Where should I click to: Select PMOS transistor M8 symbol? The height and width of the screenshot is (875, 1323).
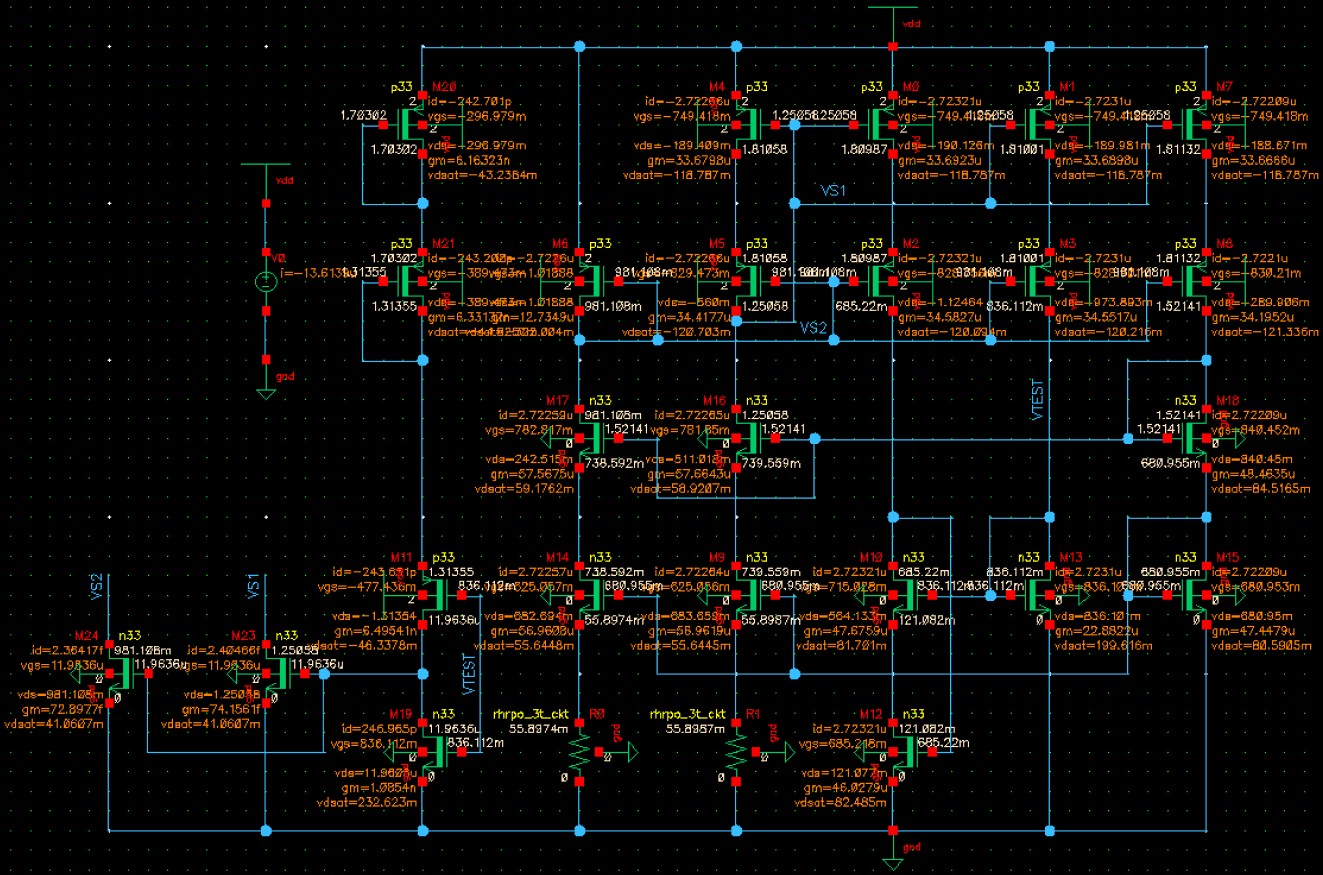tap(1195, 283)
